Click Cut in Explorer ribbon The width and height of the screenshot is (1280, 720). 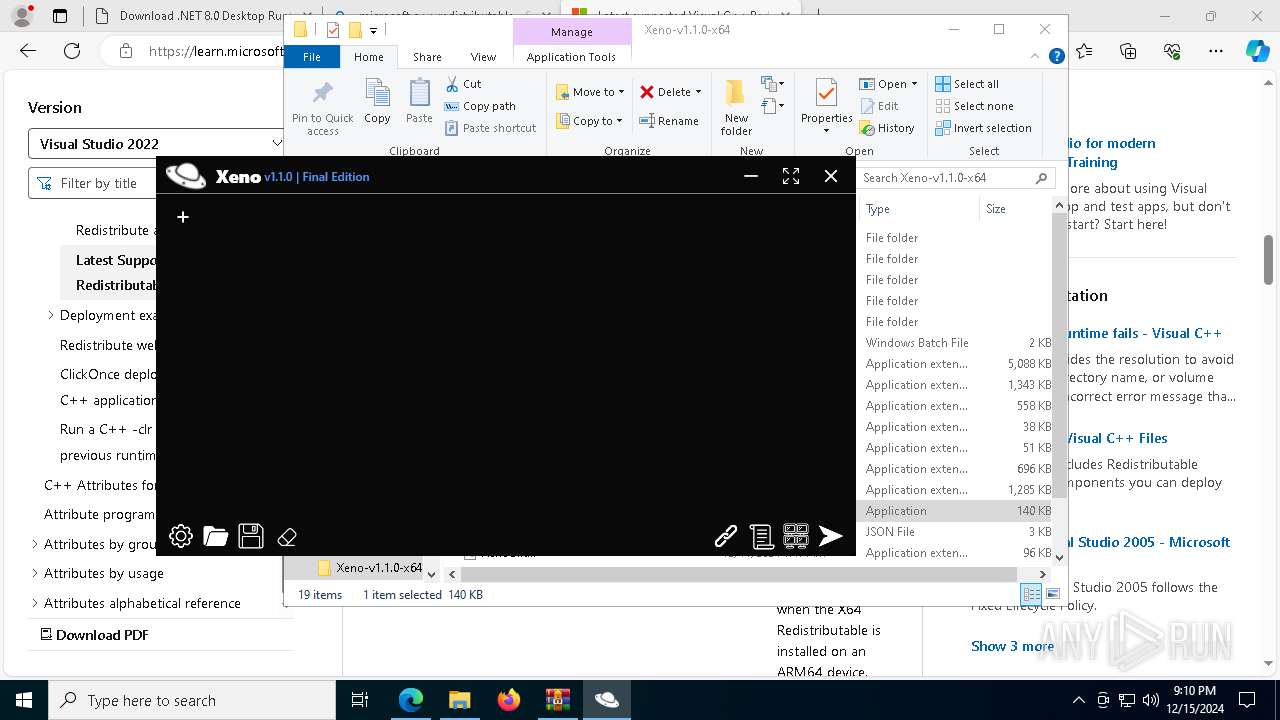pyautogui.click(x=463, y=84)
